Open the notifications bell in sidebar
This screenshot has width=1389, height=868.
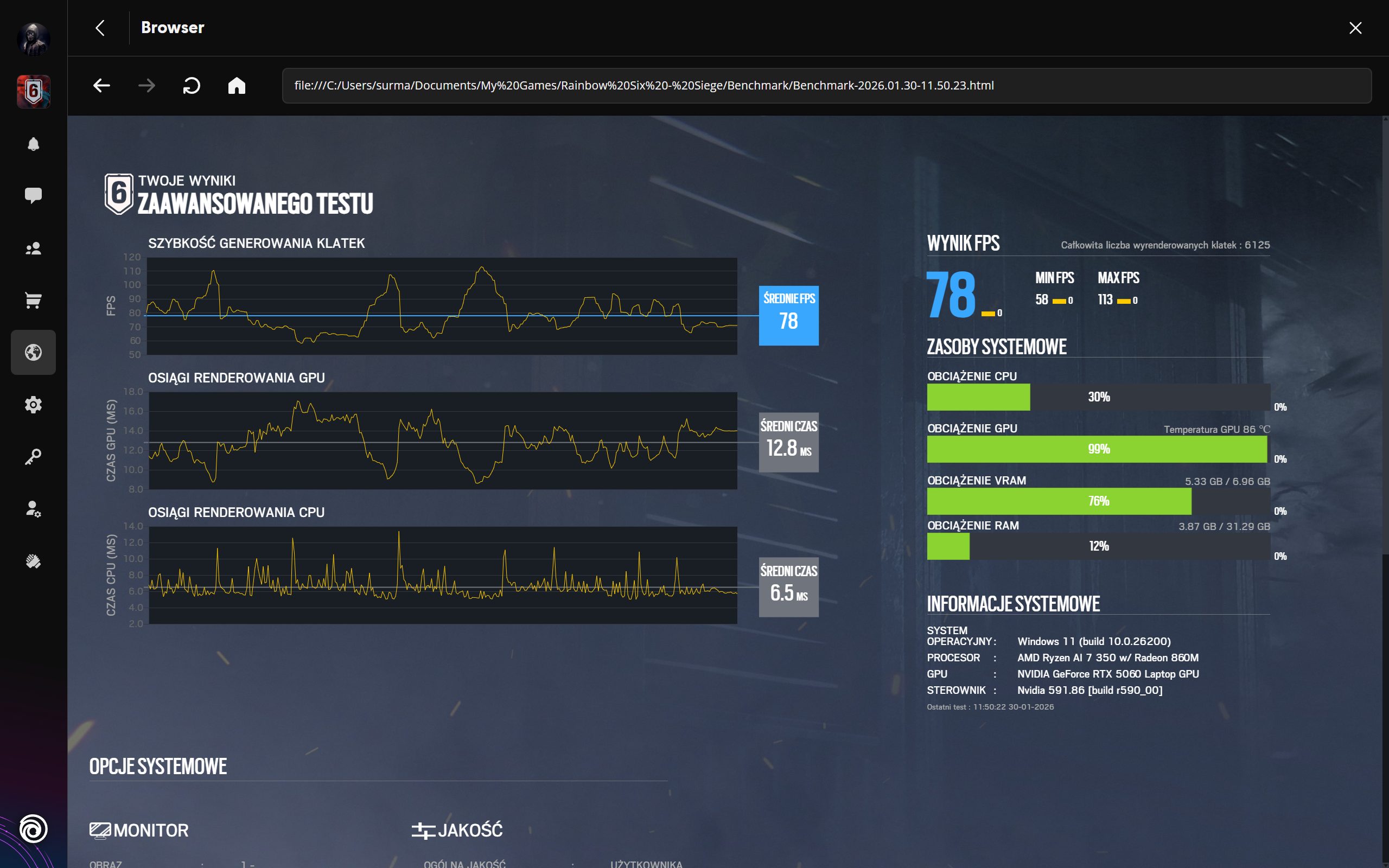[x=33, y=144]
